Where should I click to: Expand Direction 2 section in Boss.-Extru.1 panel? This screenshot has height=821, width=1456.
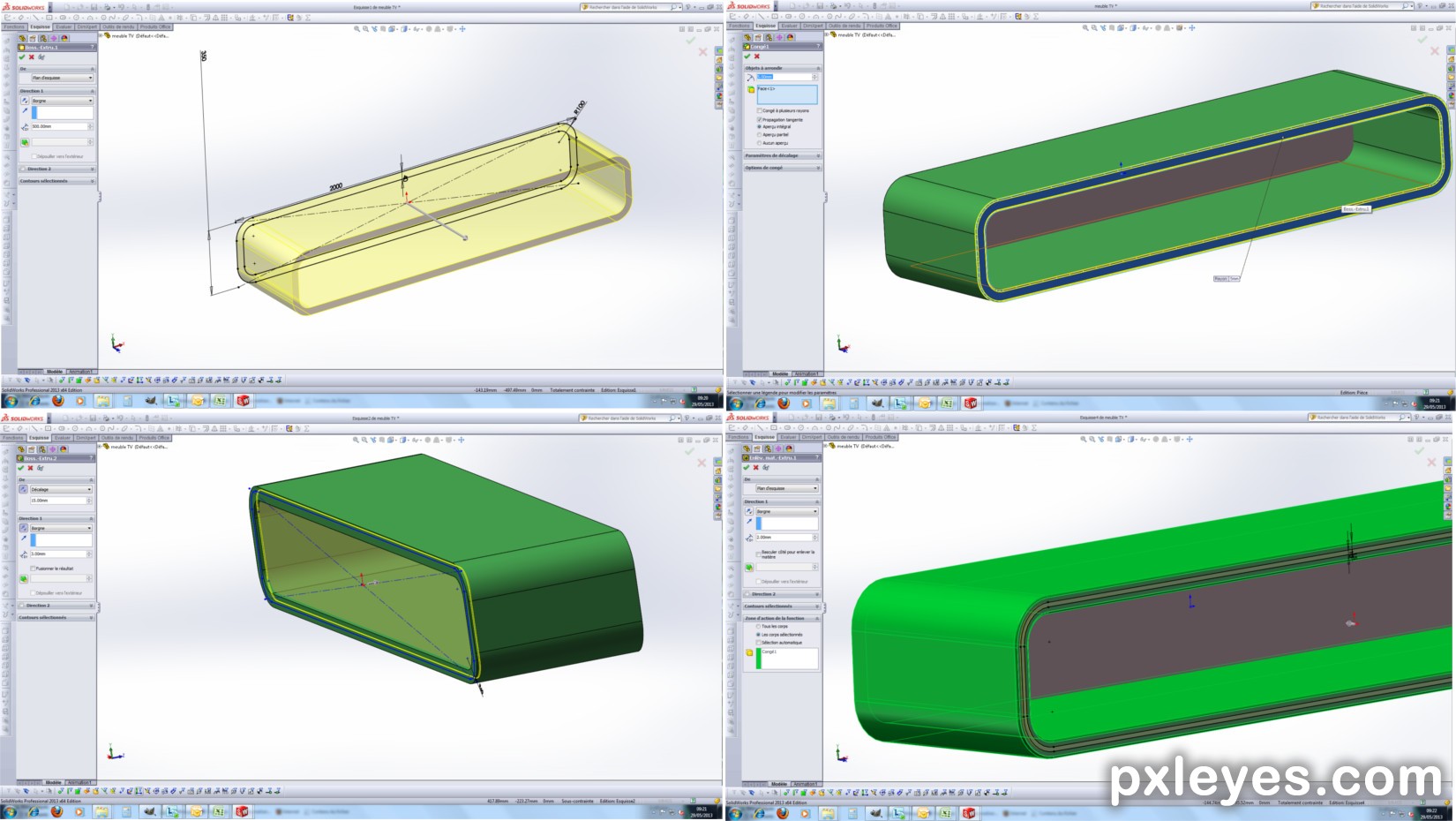click(56, 169)
